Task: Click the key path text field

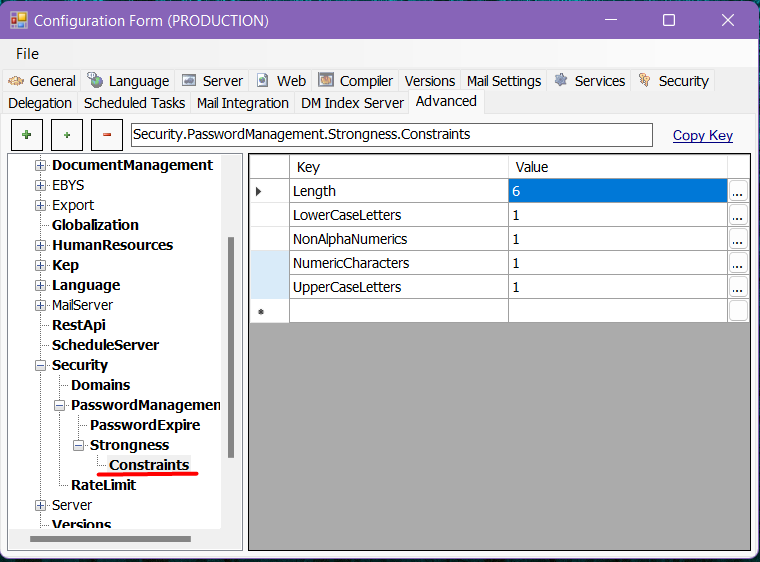Action: pos(390,134)
